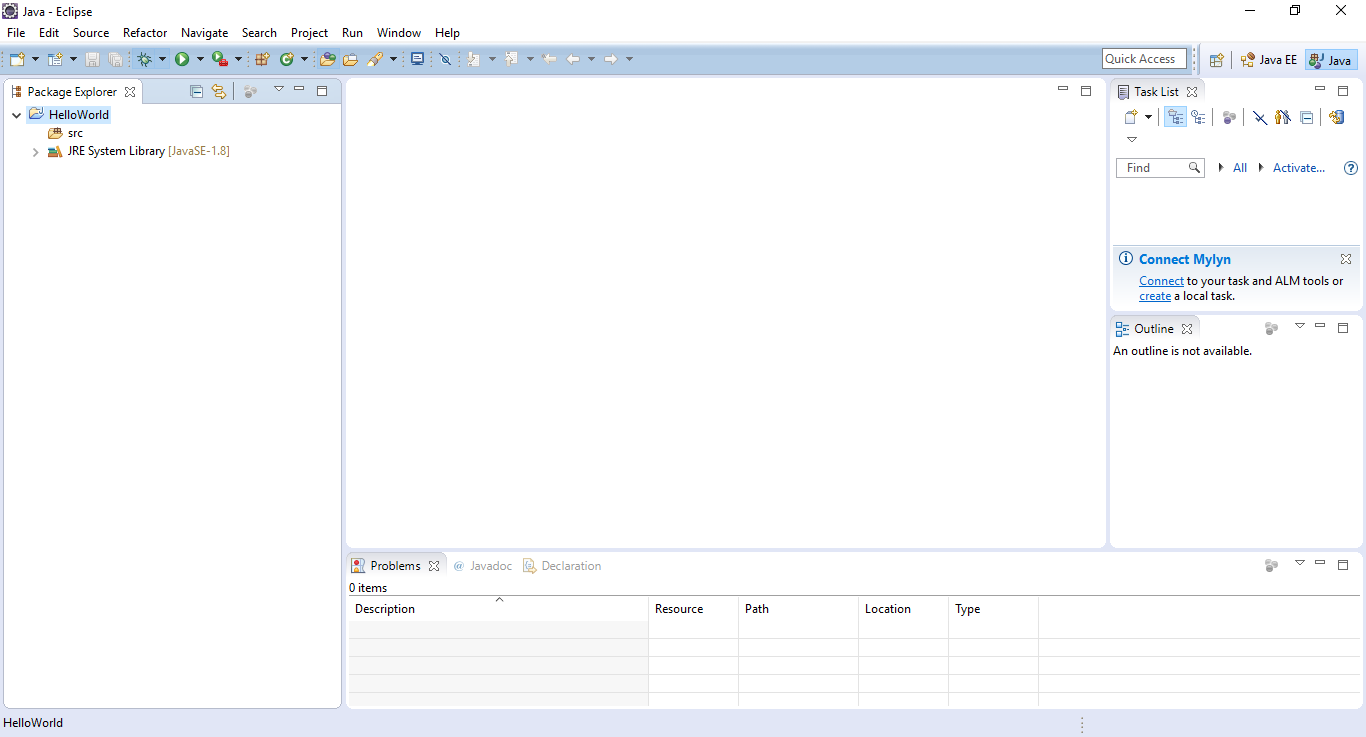Click Collapse All in Package Explorer

197,91
